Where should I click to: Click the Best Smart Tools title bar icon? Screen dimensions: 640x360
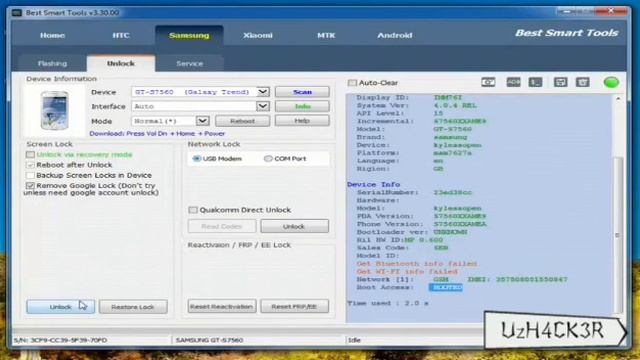click(x=17, y=13)
